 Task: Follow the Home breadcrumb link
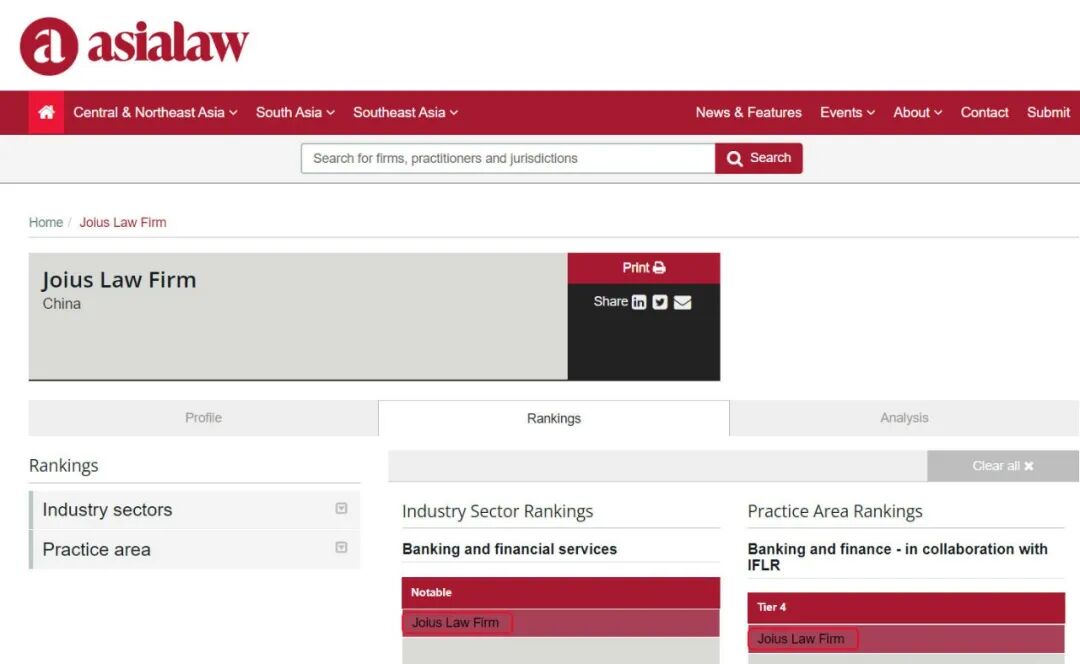click(x=46, y=222)
